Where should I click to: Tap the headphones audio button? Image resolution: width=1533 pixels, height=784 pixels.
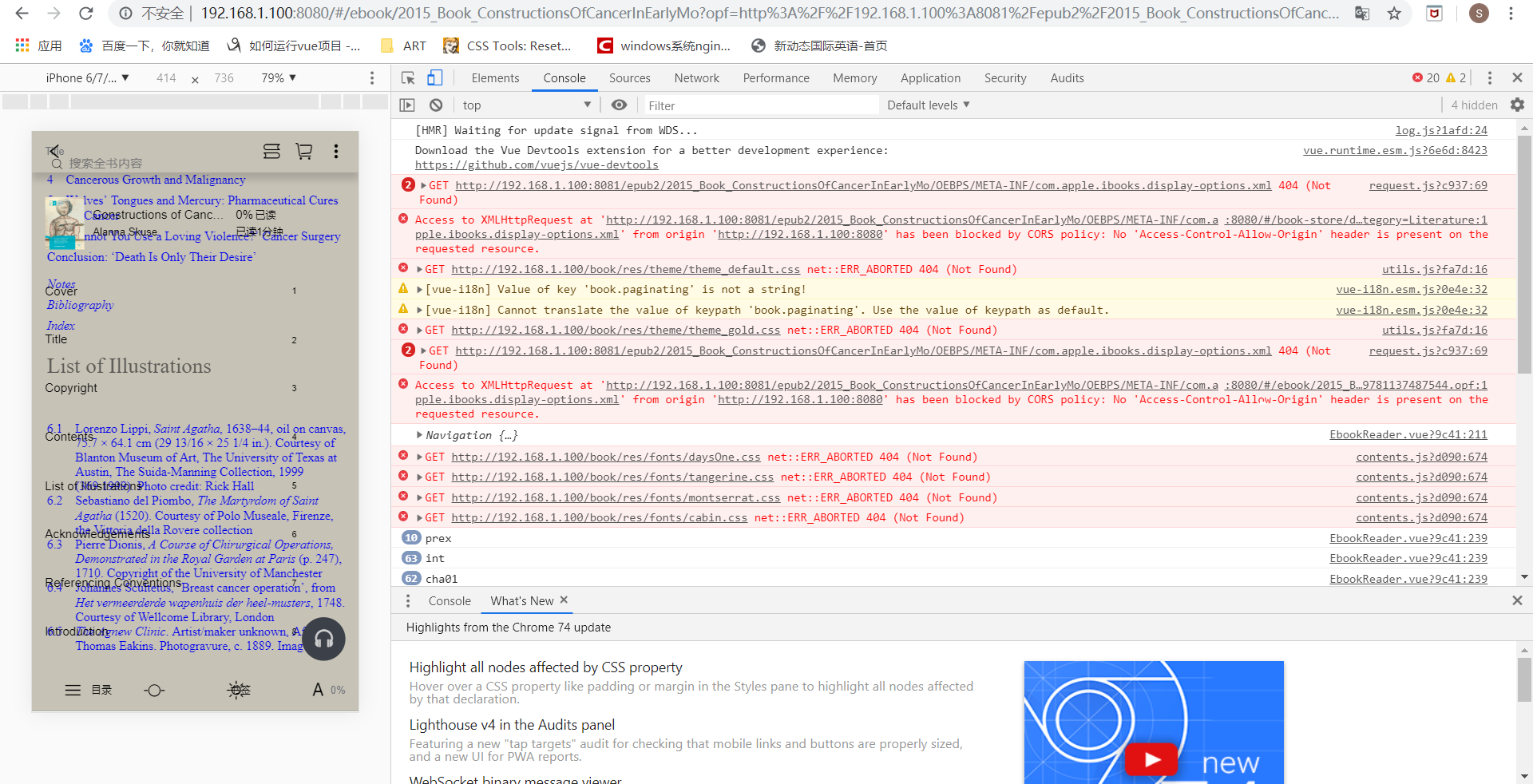click(x=323, y=639)
